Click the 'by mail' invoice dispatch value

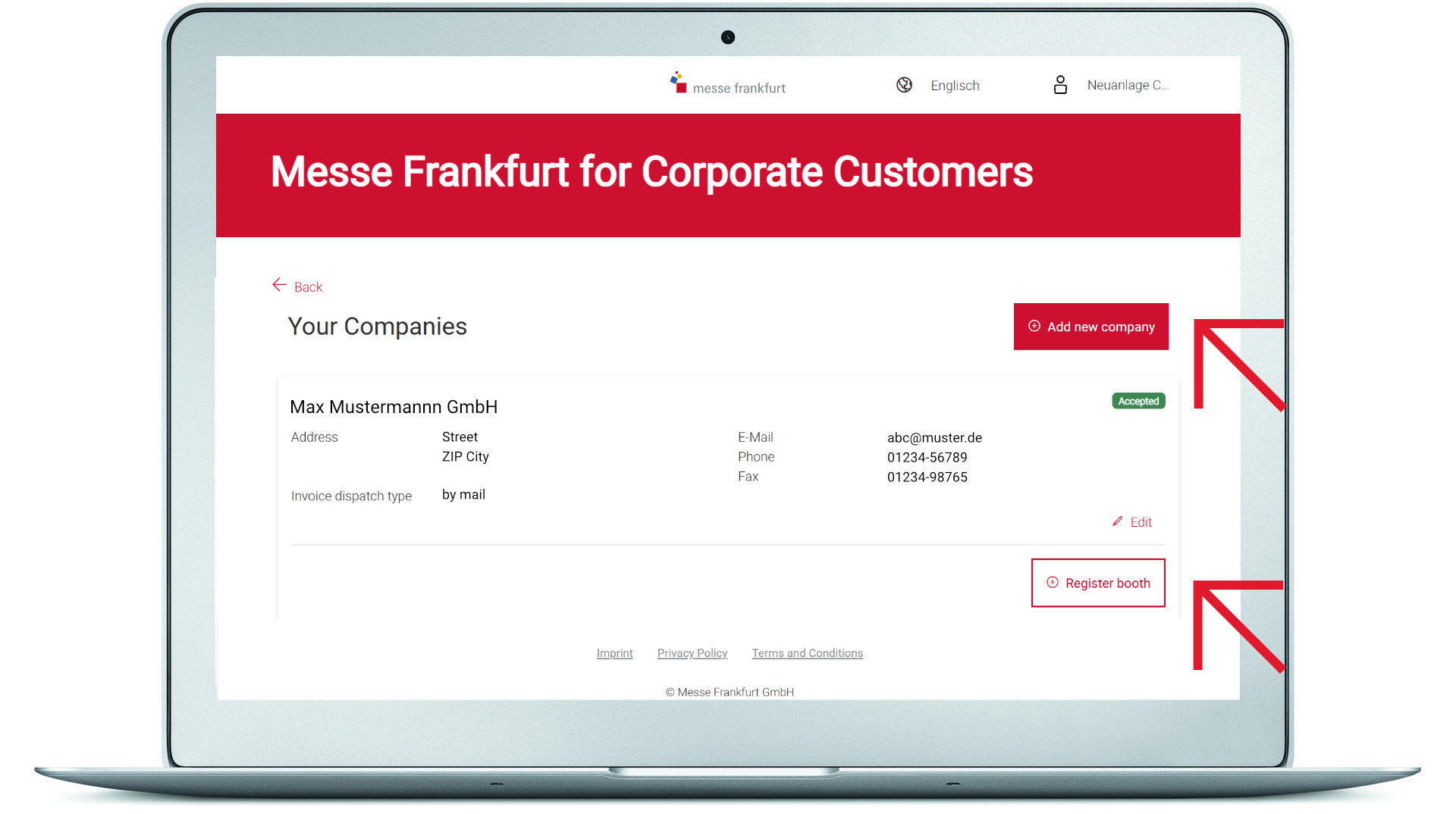click(x=463, y=495)
